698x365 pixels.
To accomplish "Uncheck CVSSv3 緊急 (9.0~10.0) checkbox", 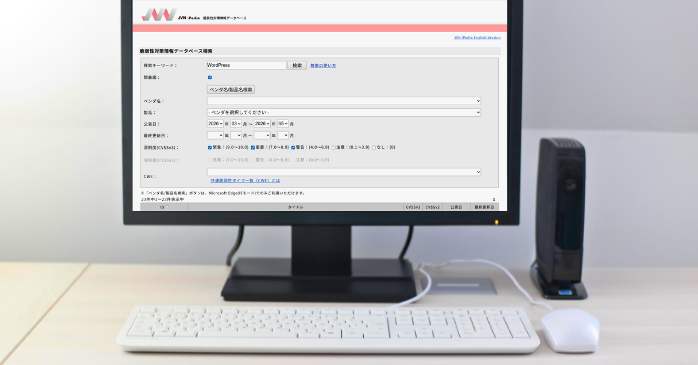I will [x=210, y=147].
